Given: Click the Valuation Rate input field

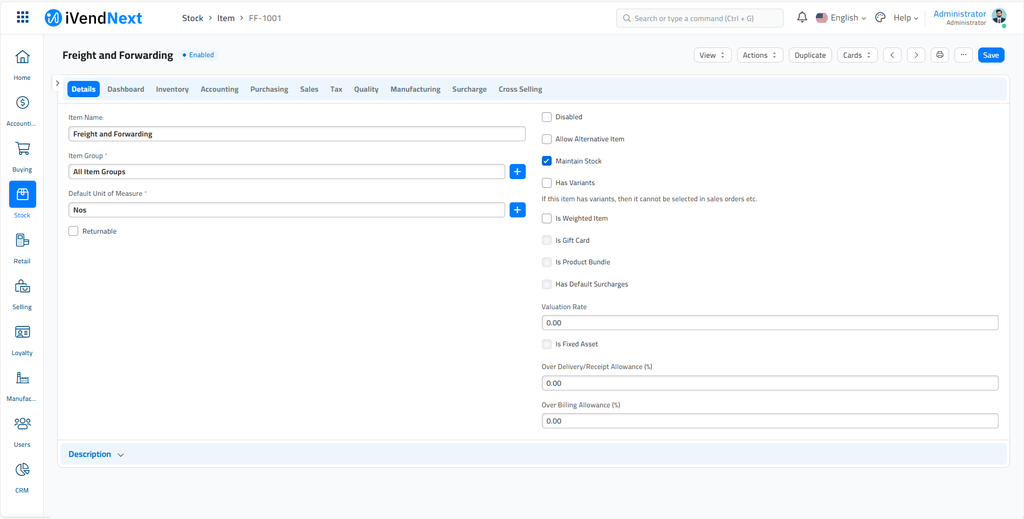Looking at the screenshot, I should [769, 323].
